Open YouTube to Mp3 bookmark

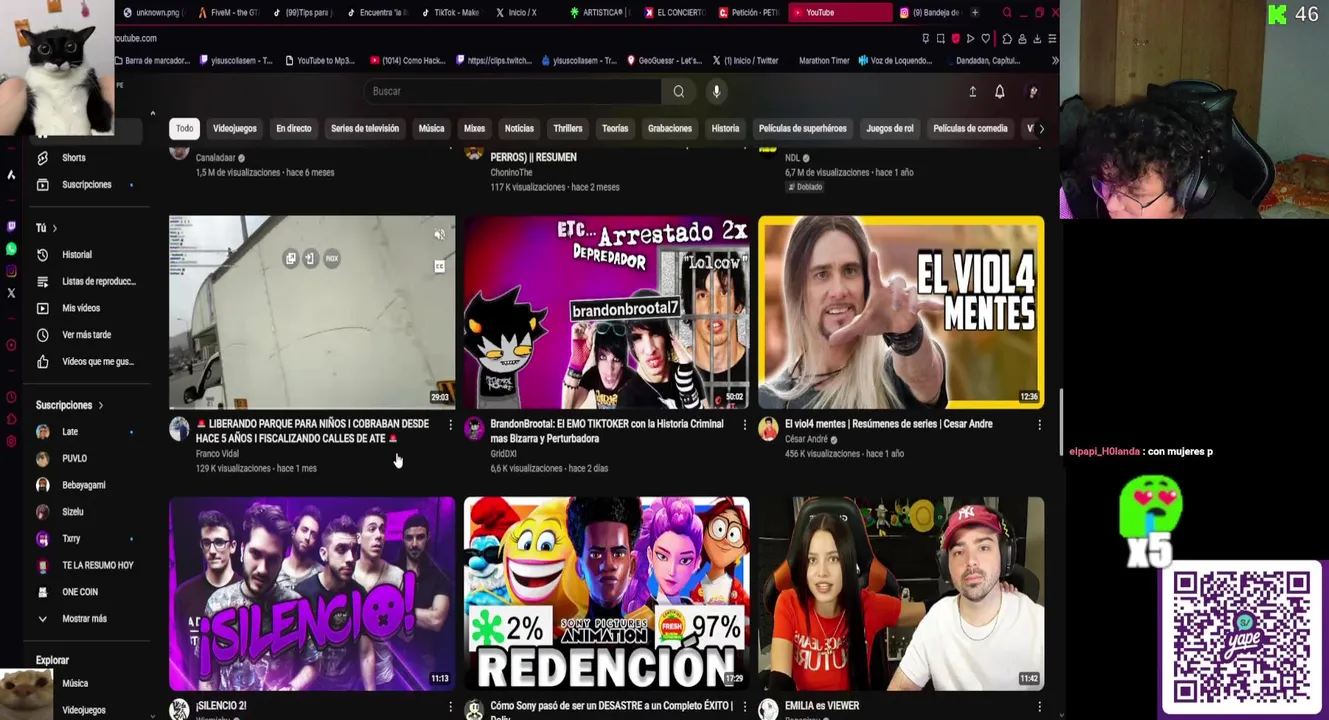[x=320, y=61]
